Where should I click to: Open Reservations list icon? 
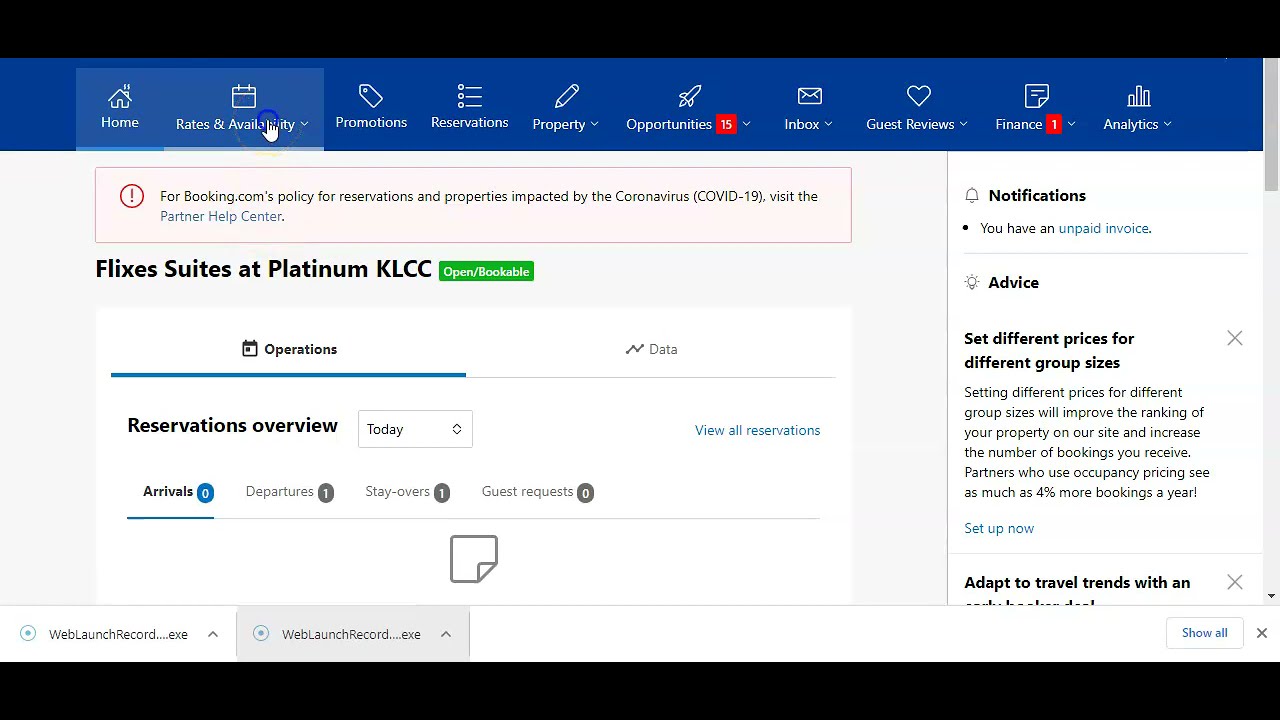point(469,96)
